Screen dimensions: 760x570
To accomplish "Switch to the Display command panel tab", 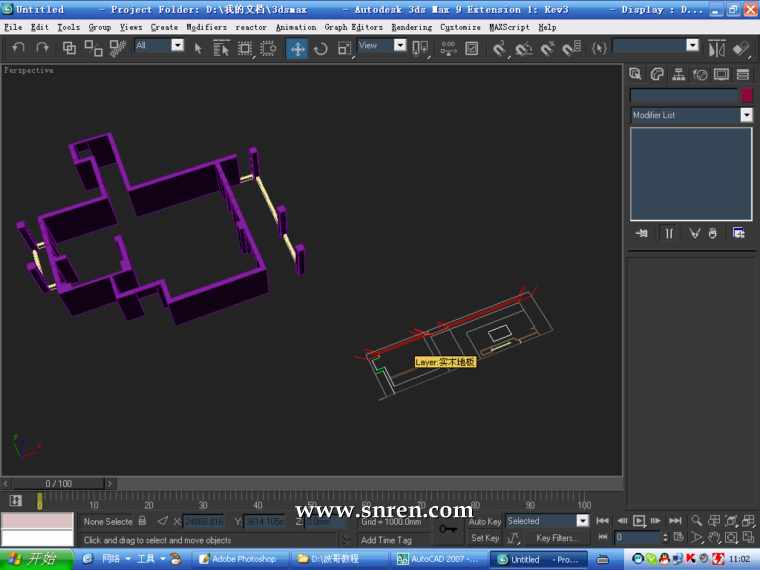I will click(721, 74).
